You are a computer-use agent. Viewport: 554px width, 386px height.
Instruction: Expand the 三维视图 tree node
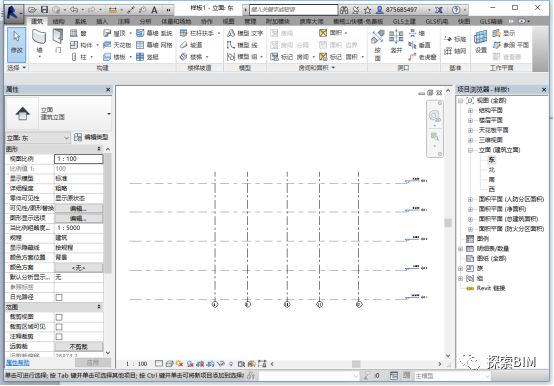pos(470,140)
